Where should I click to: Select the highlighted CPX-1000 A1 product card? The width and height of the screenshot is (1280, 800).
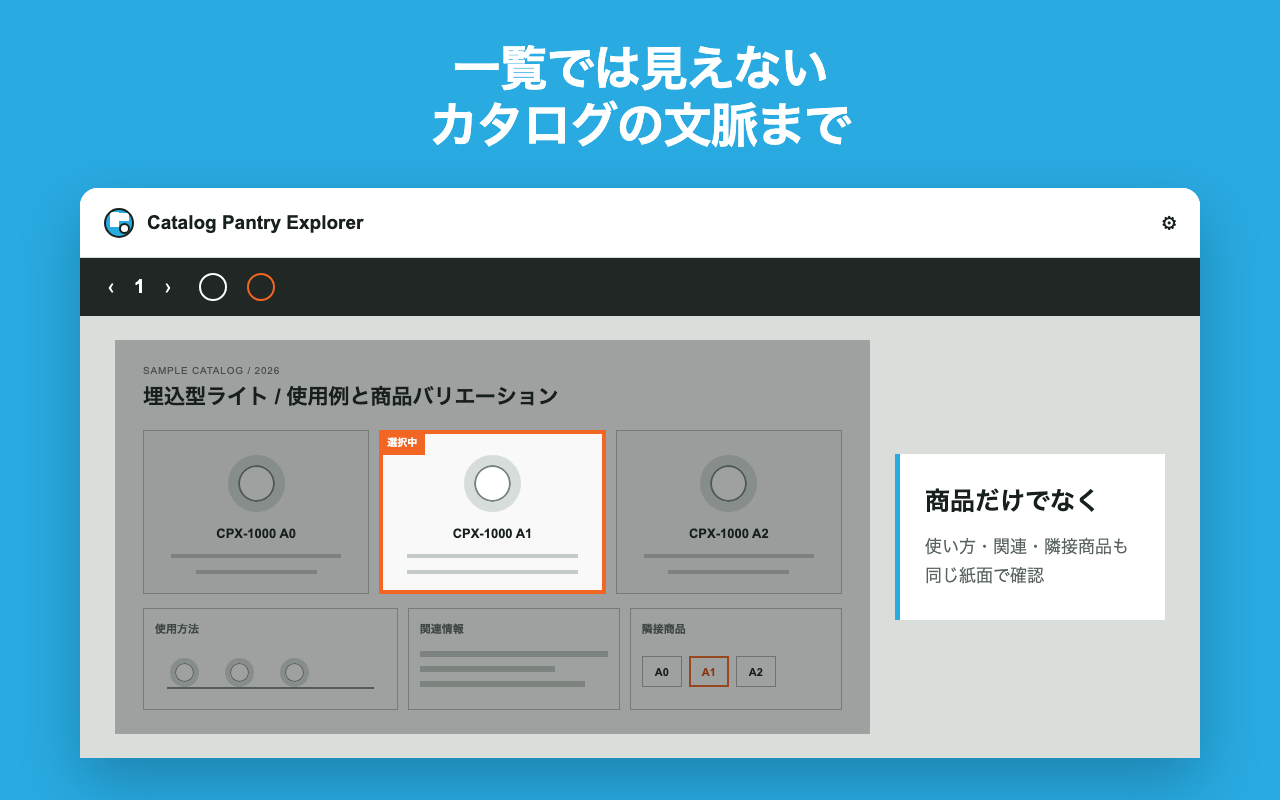(492, 512)
